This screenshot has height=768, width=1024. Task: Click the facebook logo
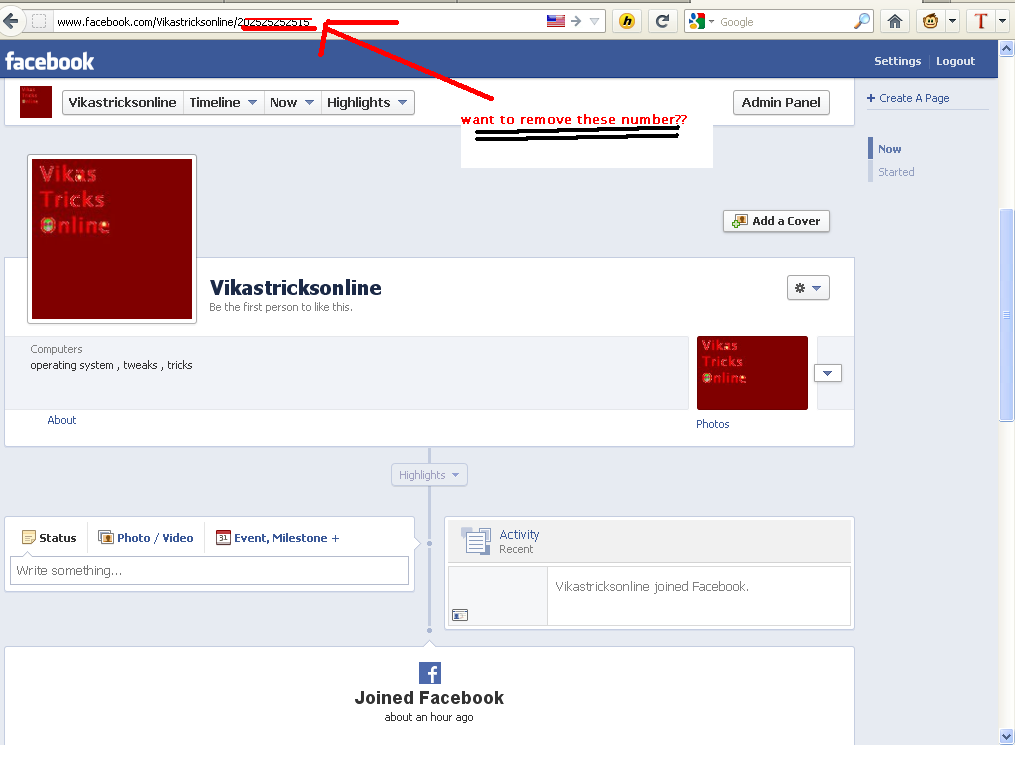pos(49,60)
